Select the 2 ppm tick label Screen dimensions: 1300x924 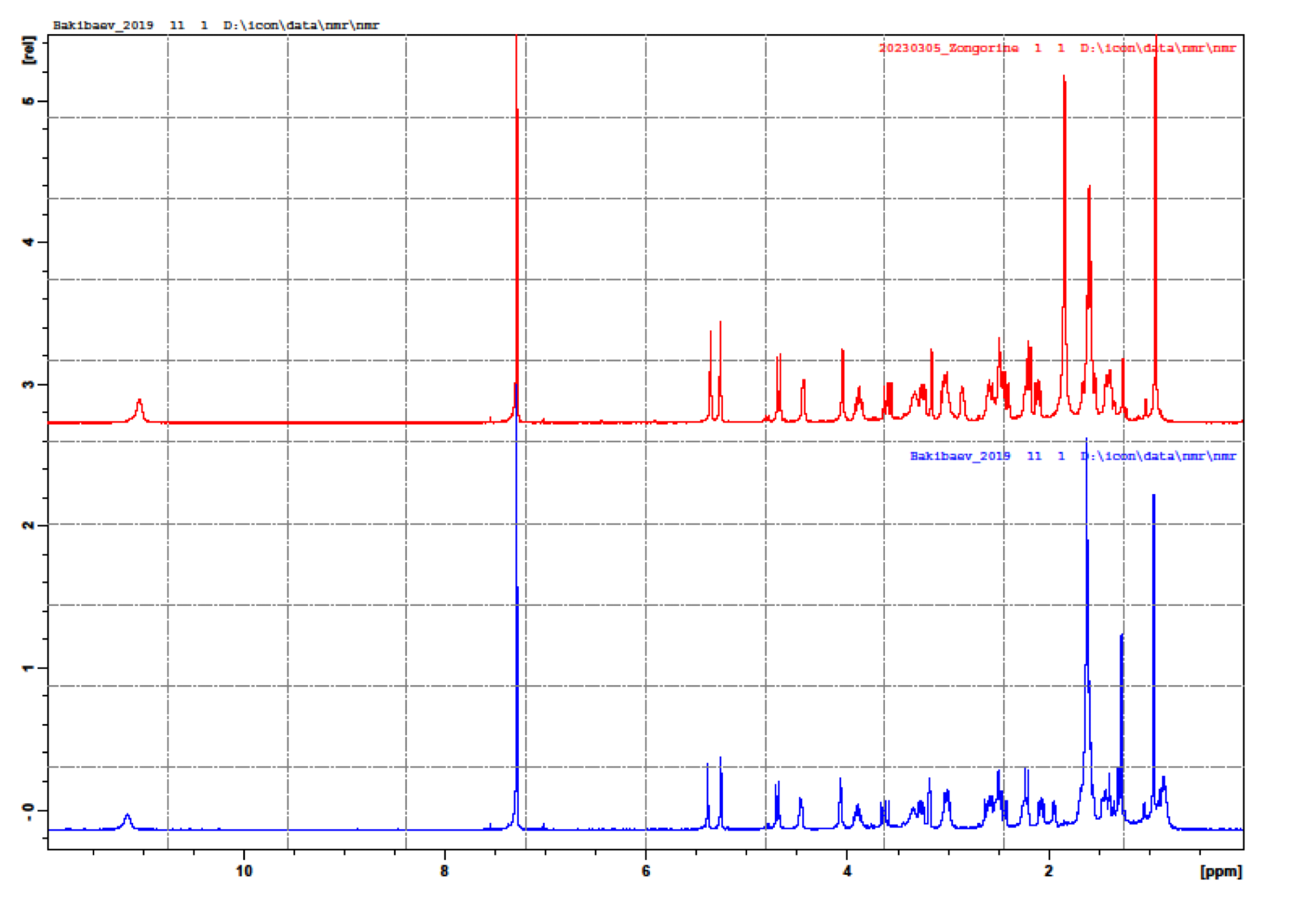pos(1048,871)
